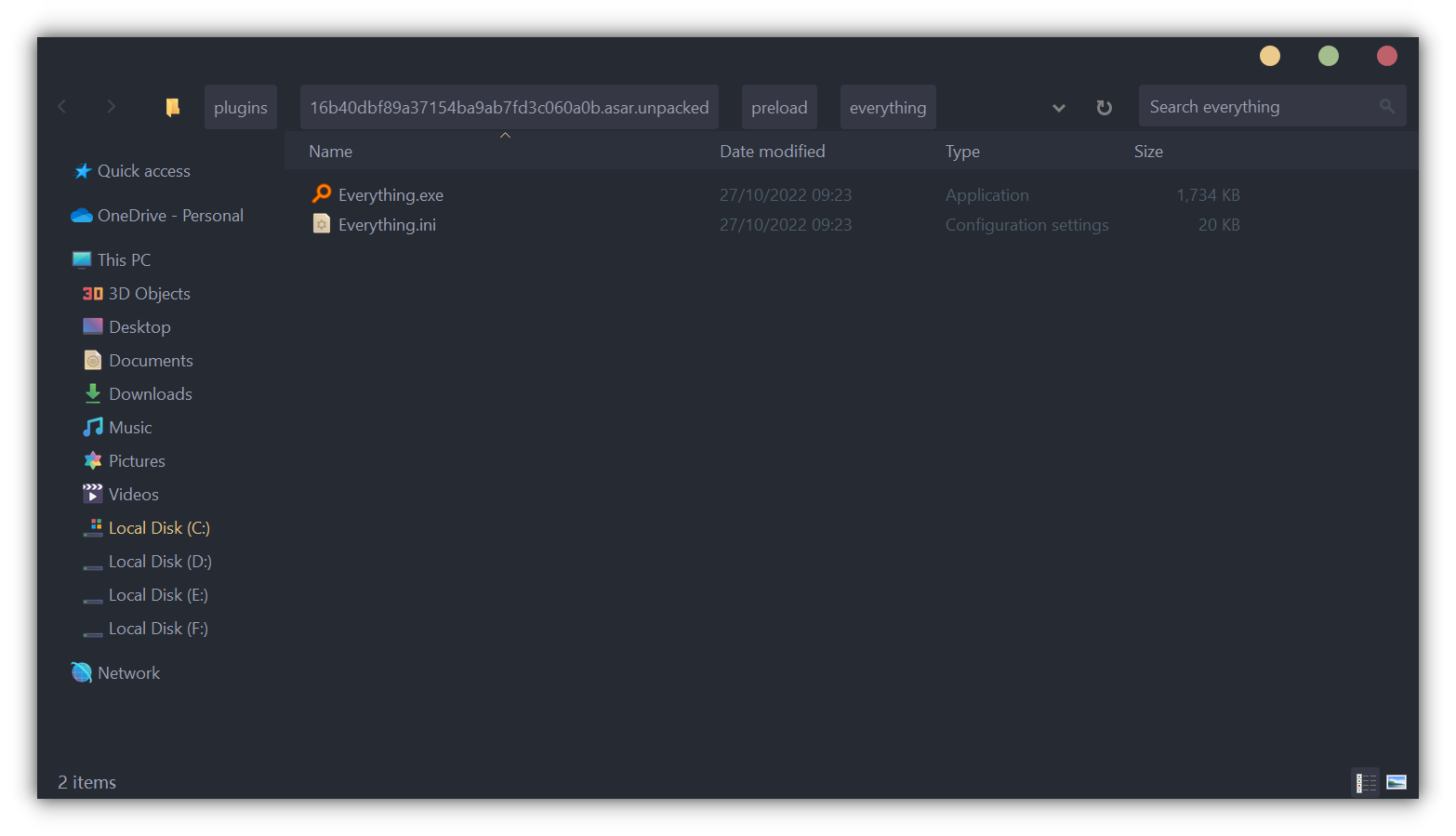This screenshot has width=1456, height=836.
Task: Click the Configuration settings type cell
Action: click(1027, 225)
